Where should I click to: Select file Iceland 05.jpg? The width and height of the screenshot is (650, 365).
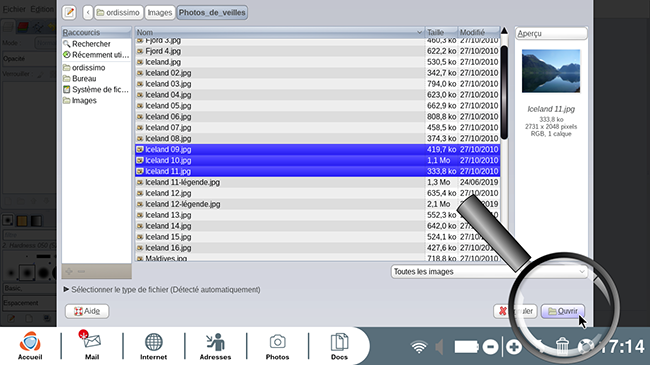click(318, 106)
